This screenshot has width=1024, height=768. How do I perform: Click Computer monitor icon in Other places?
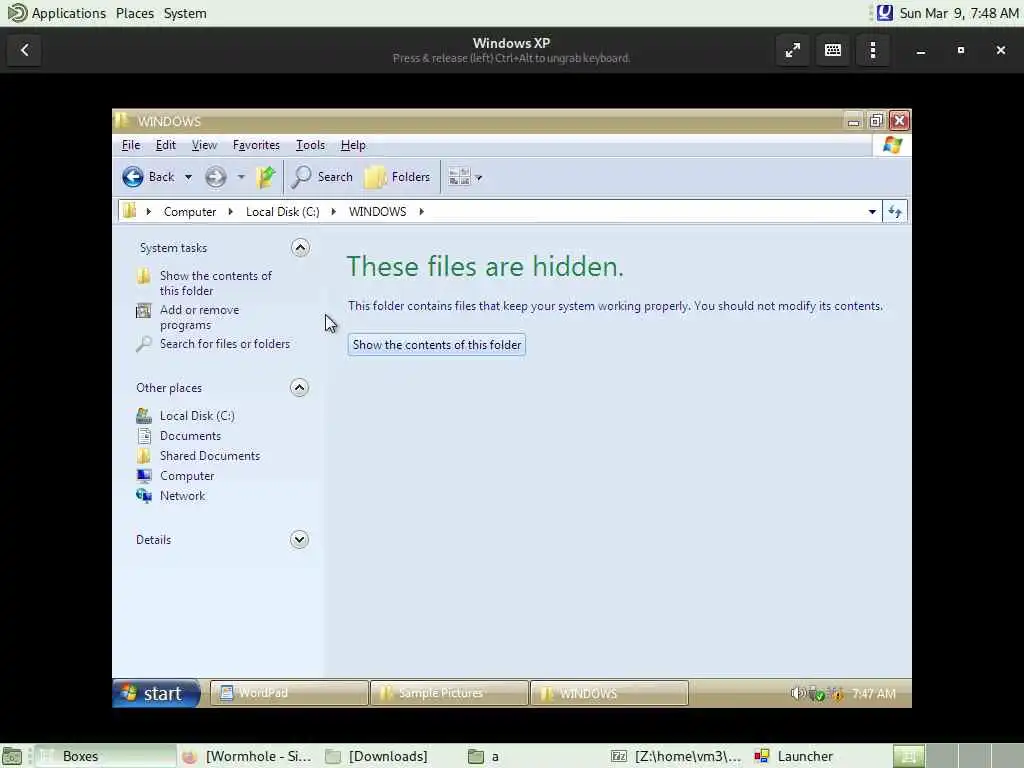[144, 476]
